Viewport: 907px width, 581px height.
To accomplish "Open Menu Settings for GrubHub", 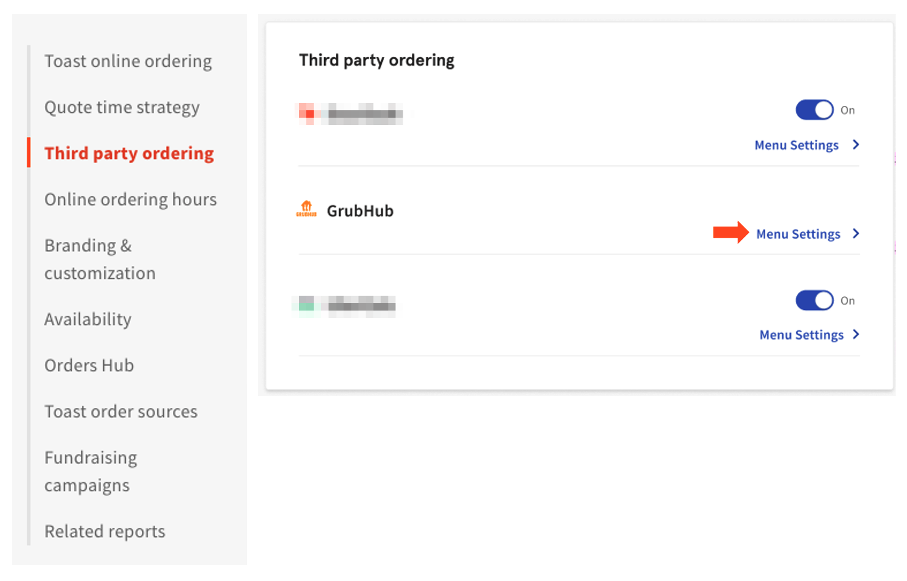I will coord(797,233).
